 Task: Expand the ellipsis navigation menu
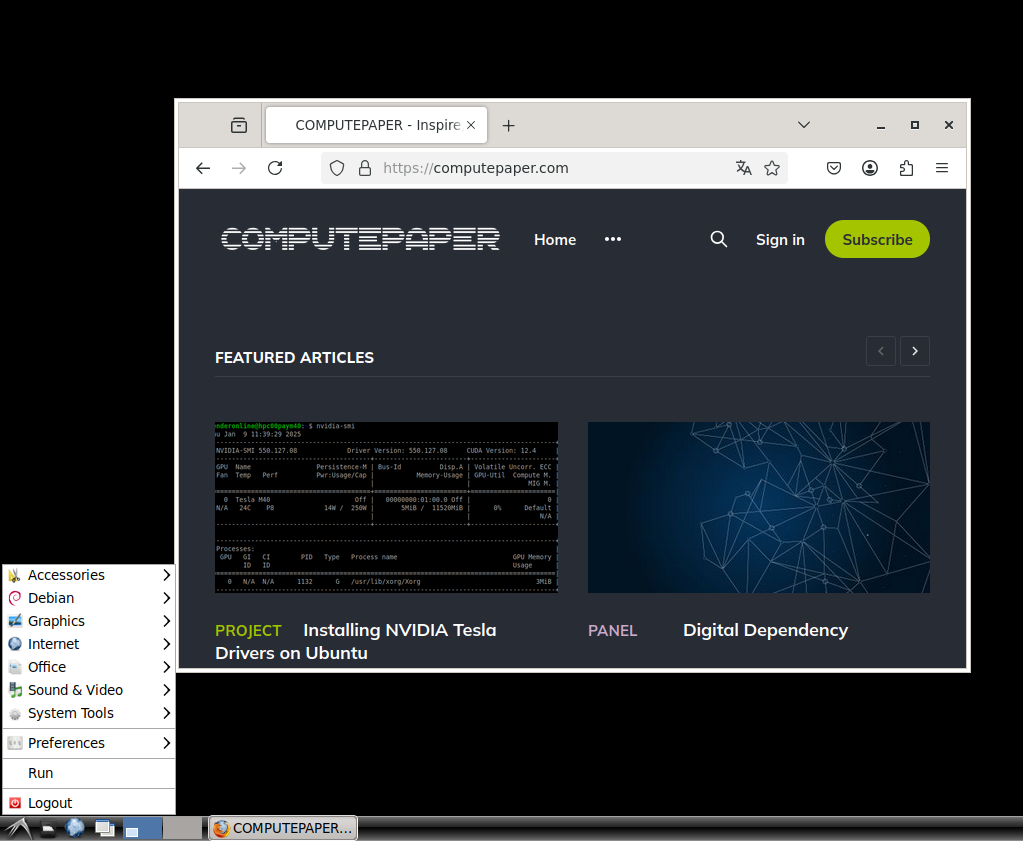tap(613, 239)
